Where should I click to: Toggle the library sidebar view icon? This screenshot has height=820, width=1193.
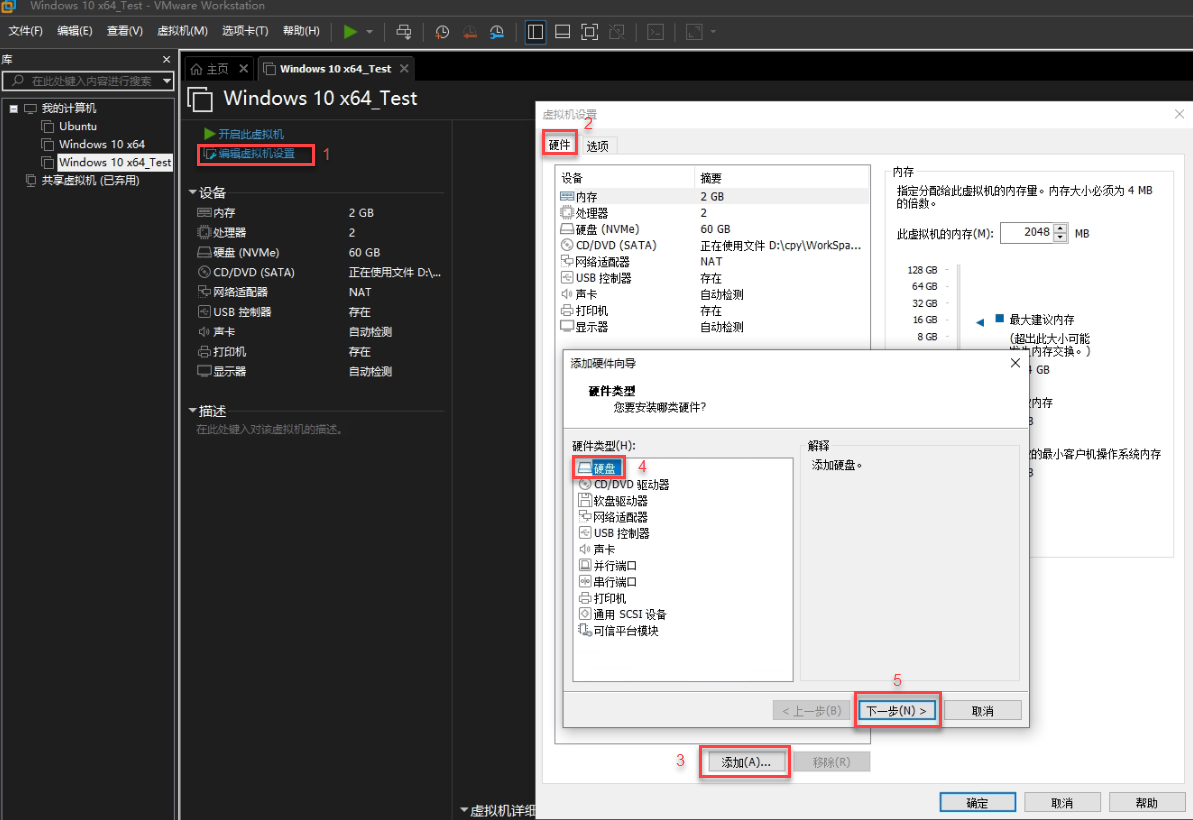coord(536,31)
